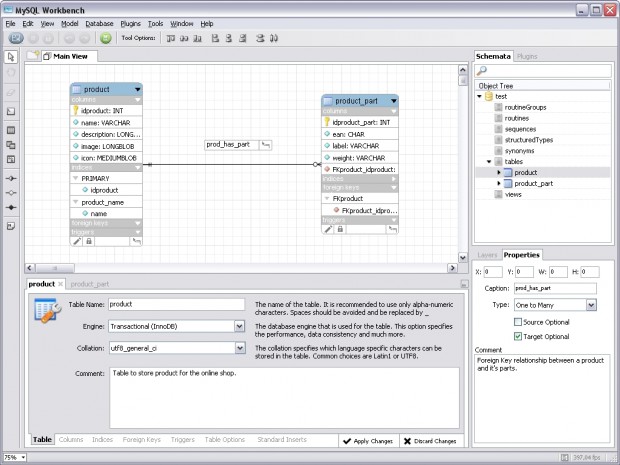
Task: Select the open-diamond relationship tool
Action: [x=11, y=193]
